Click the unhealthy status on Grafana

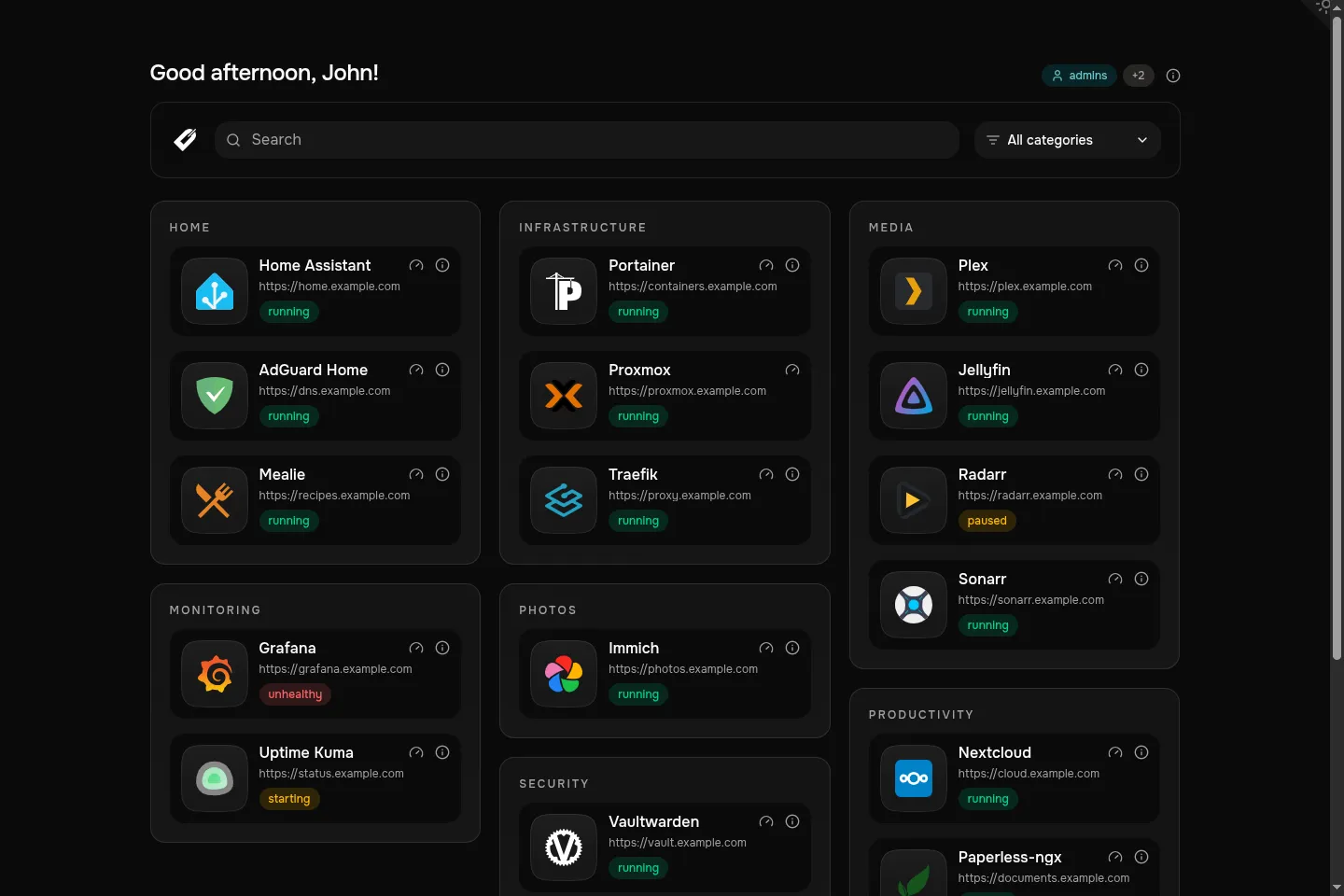(295, 694)
